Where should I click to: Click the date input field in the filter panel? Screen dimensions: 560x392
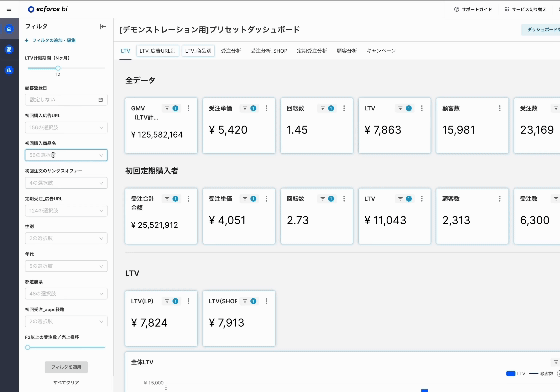point(66,100)
